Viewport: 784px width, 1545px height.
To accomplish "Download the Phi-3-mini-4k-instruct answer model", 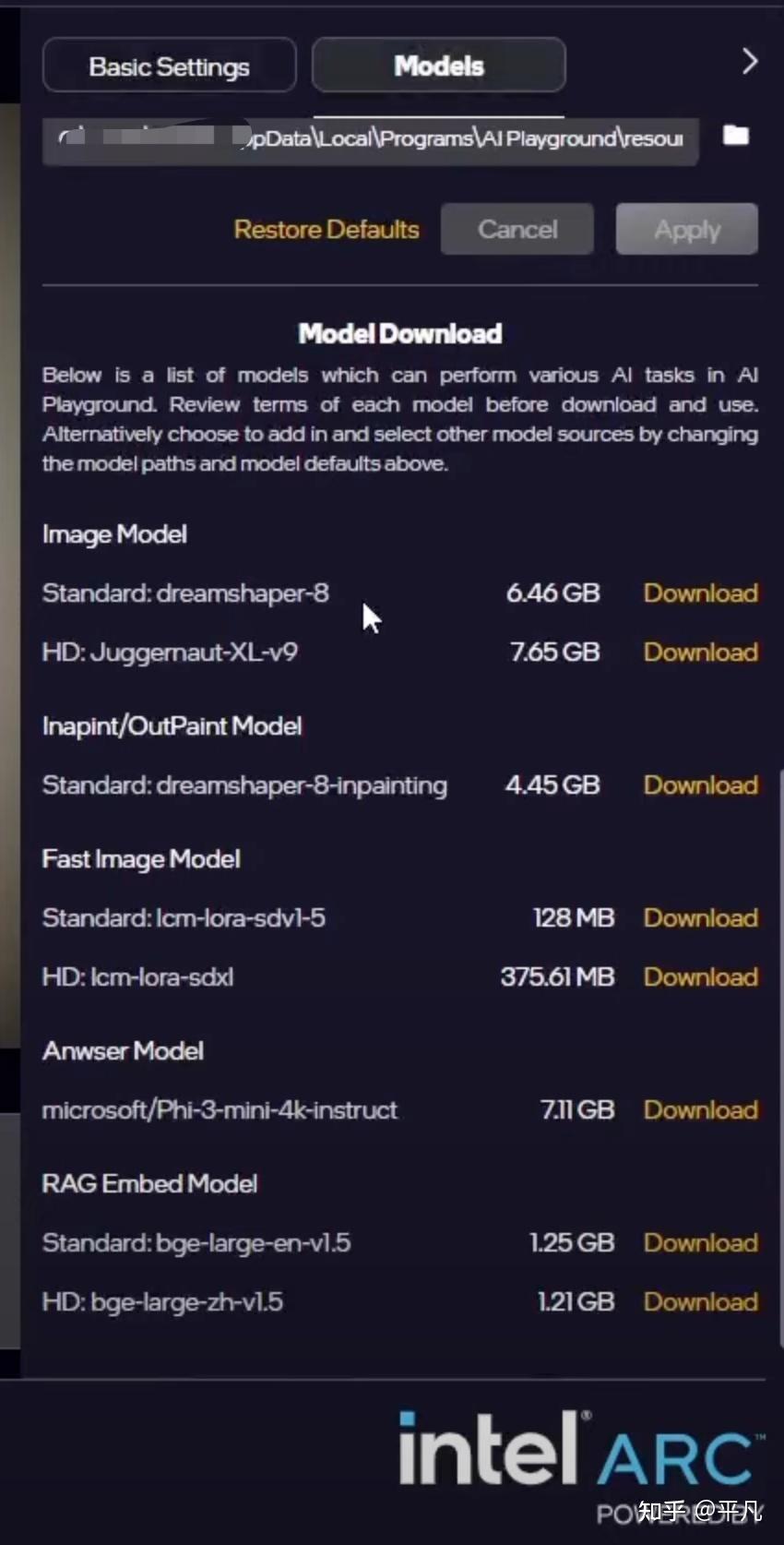I will click(x=700, y=1110).
